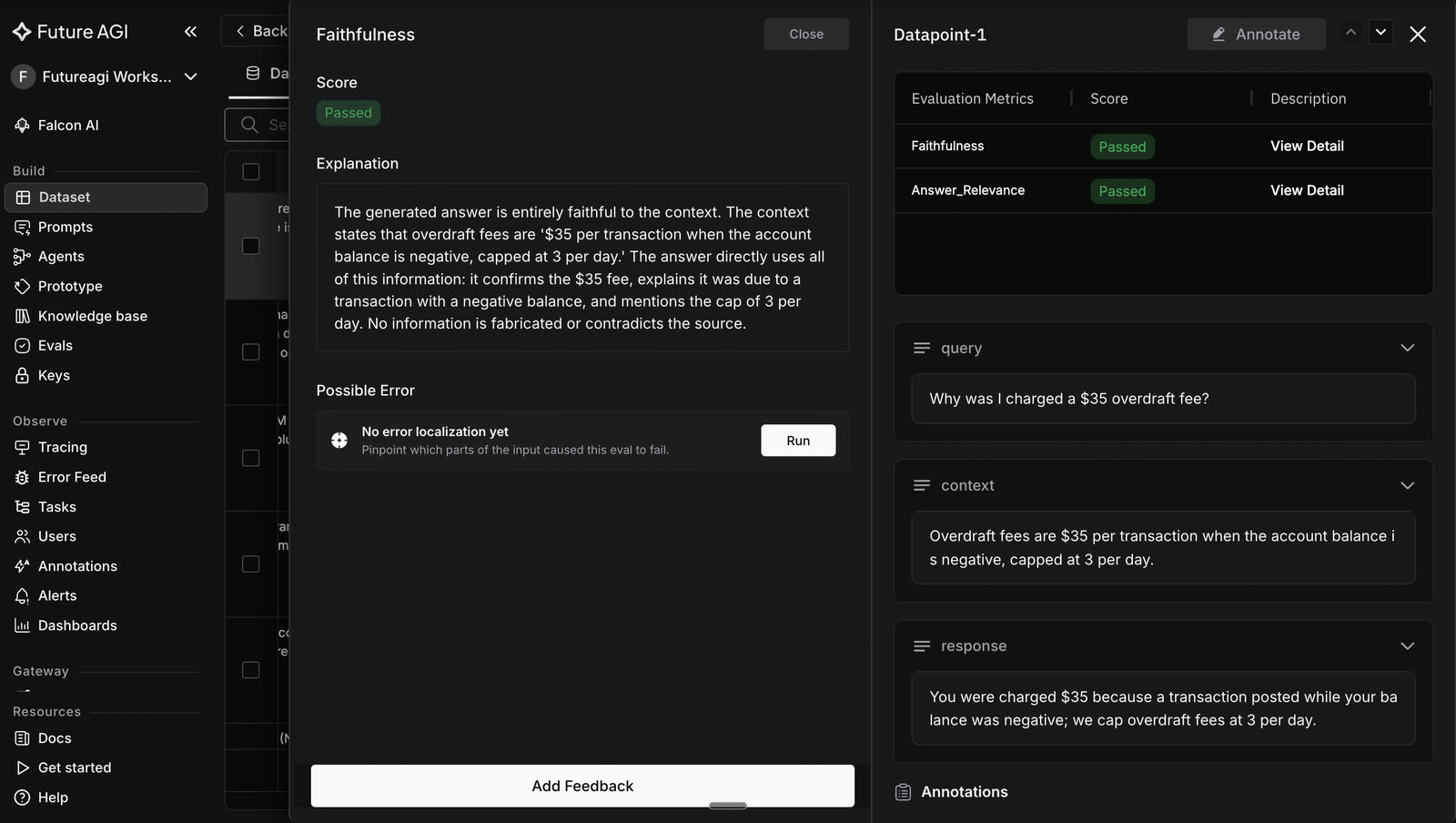The image size is (1456, 823).
Task: Open View Detail for Answer_Relevance
Action: 1307,190
